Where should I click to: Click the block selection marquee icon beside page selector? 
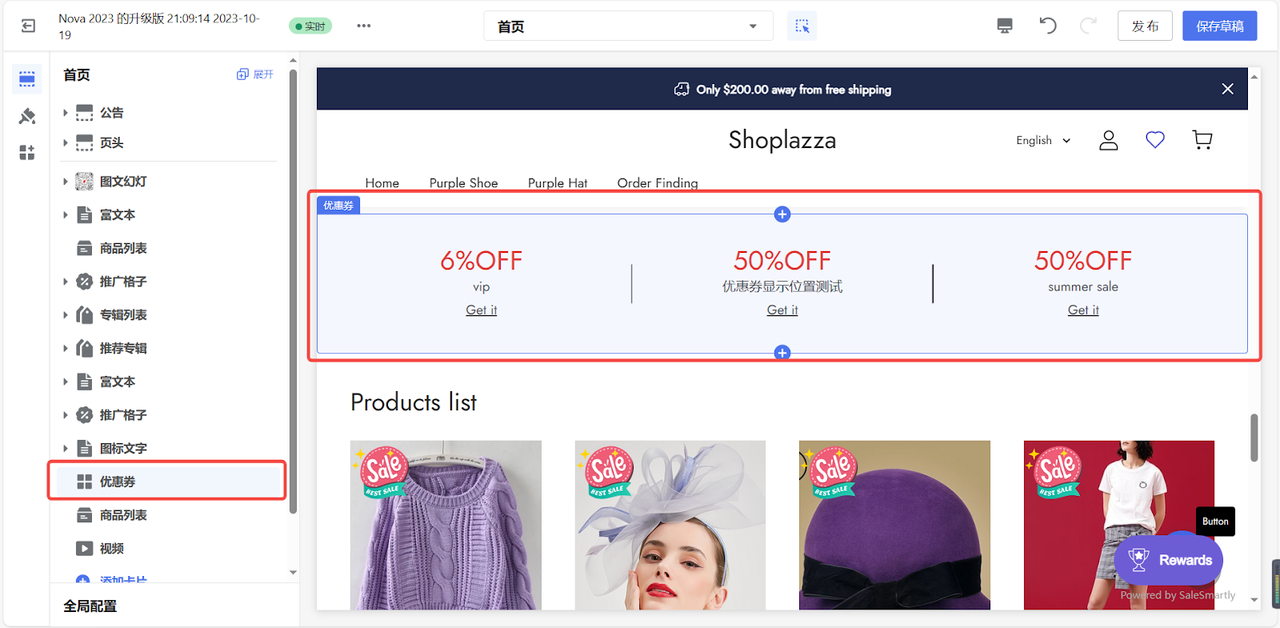coord(802,25)
